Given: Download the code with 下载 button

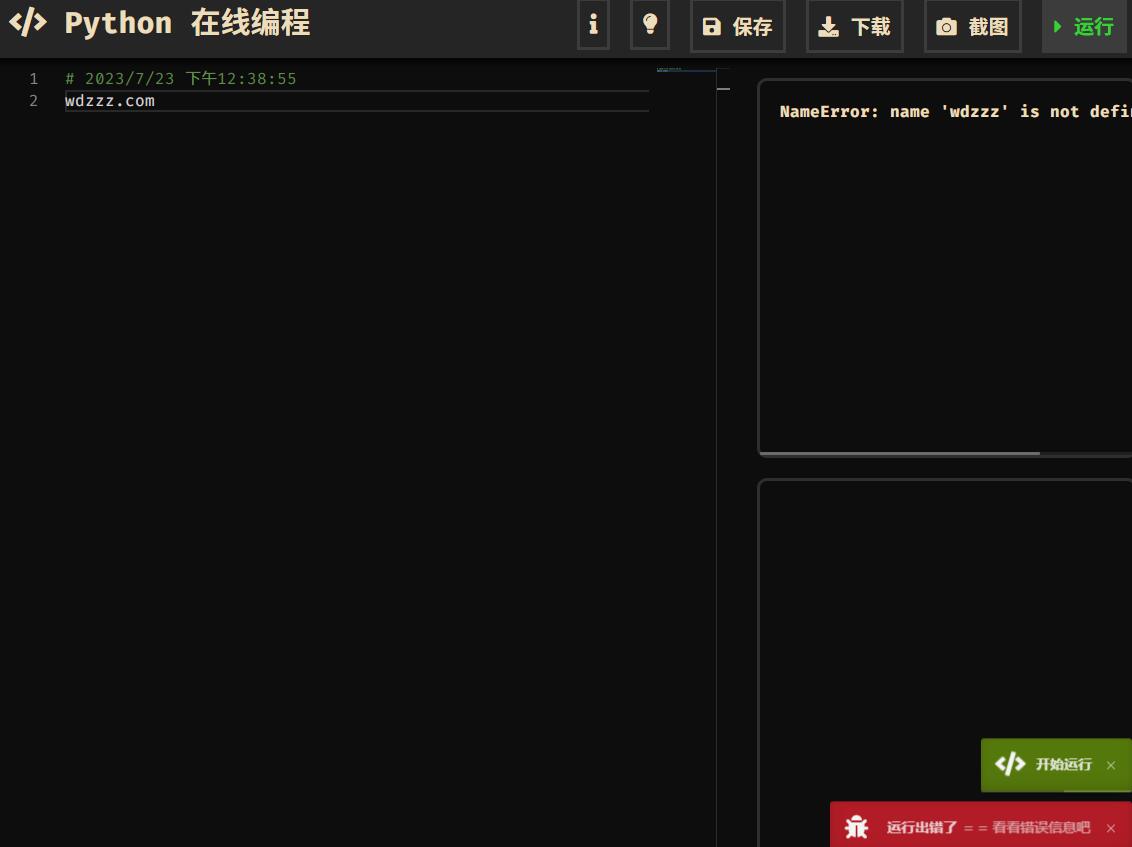Looking at the screenshot, I should (x=855, y=27).
